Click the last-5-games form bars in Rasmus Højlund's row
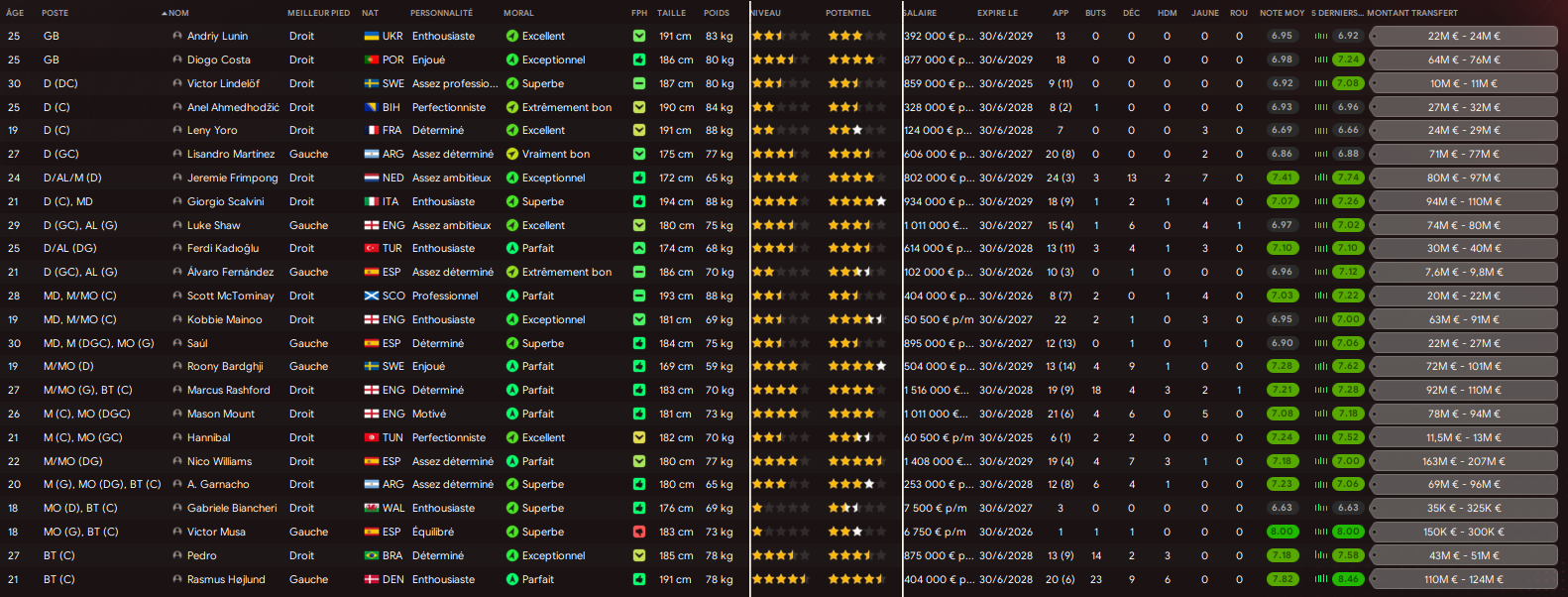Viewport: 1568px width, 597px height. point(1321,579)
